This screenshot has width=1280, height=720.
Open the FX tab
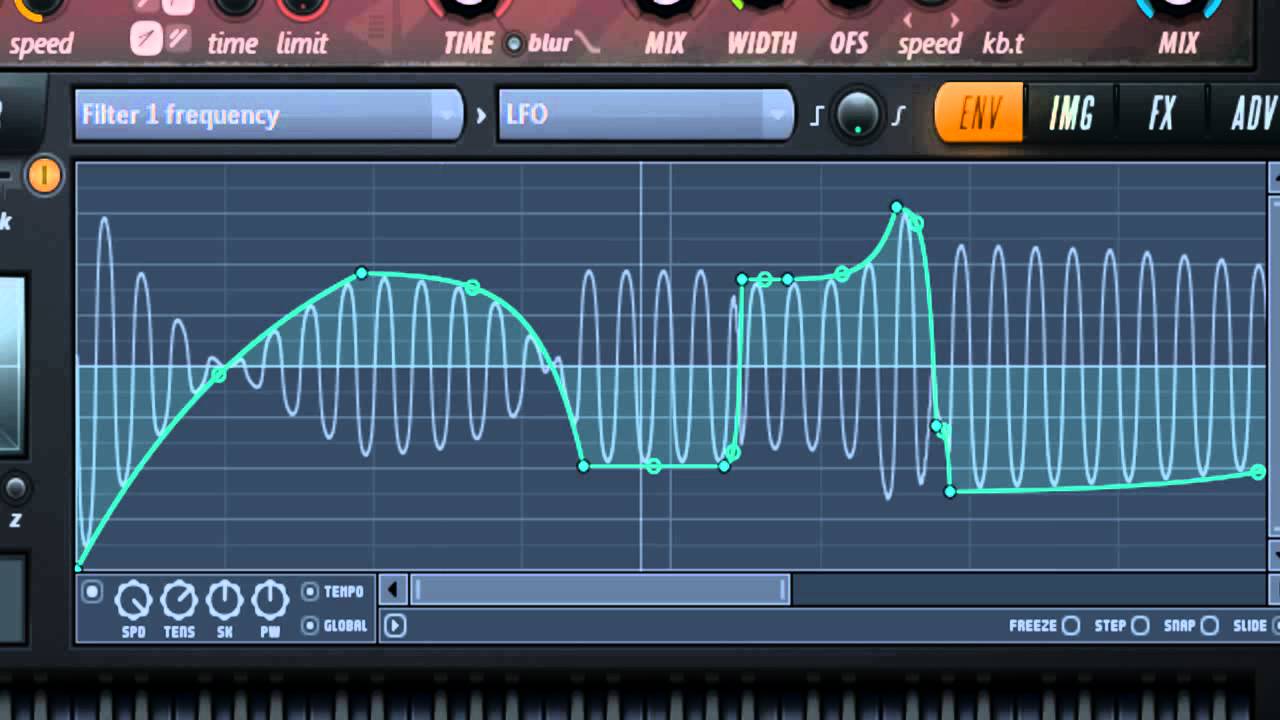tap(1161, 113)
